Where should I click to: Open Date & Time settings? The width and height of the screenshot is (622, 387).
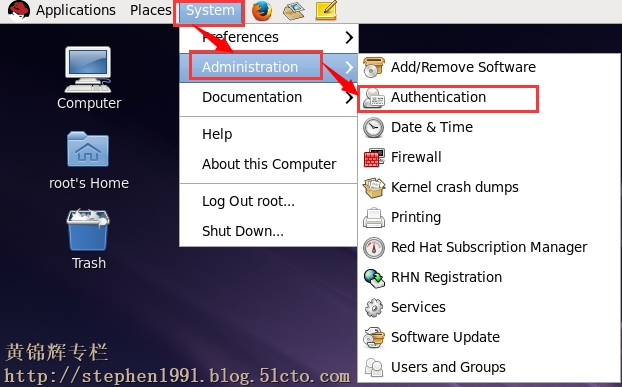click(490, 128)
